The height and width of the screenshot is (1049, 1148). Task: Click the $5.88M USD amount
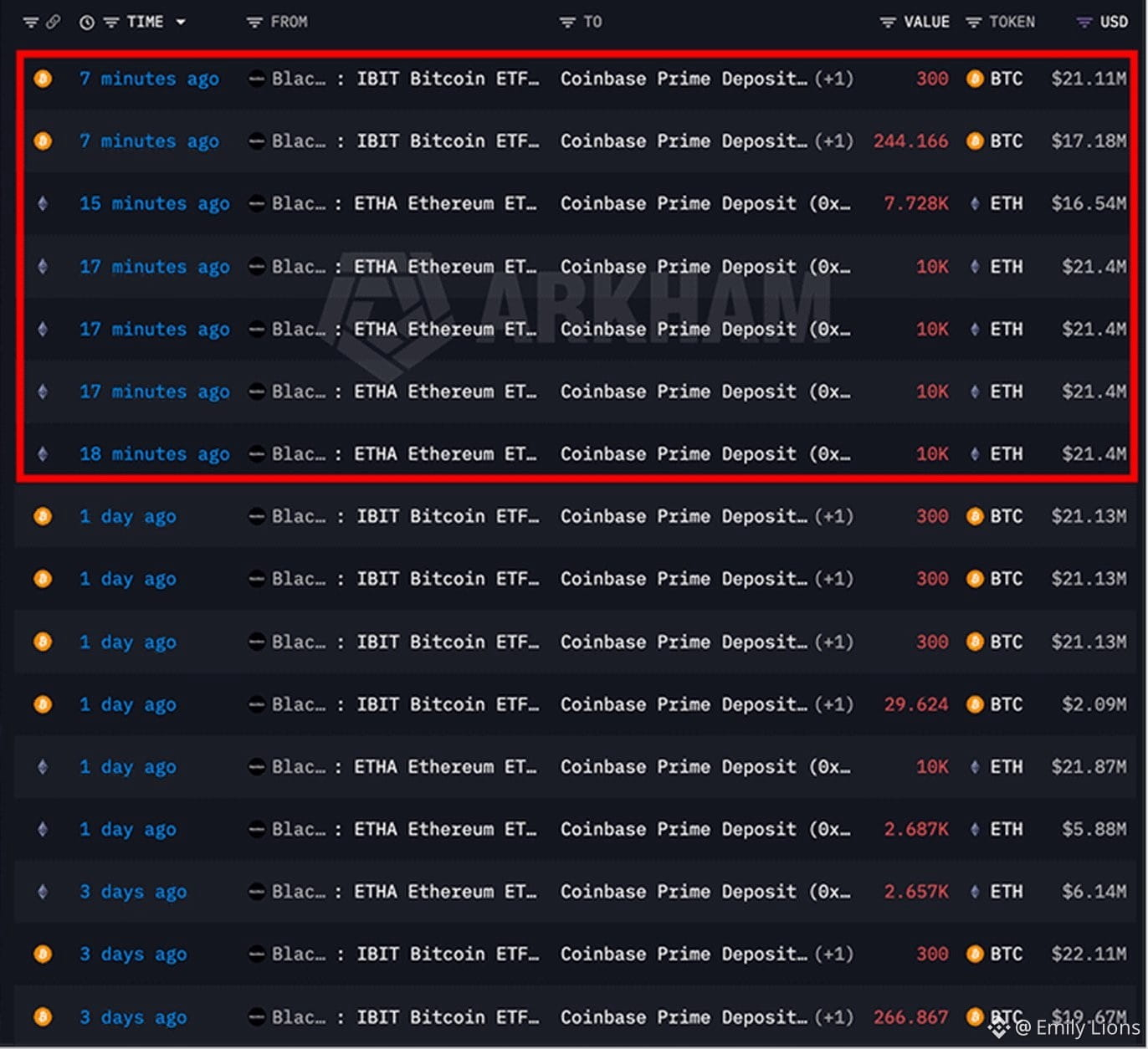[x=1094, y=829]
